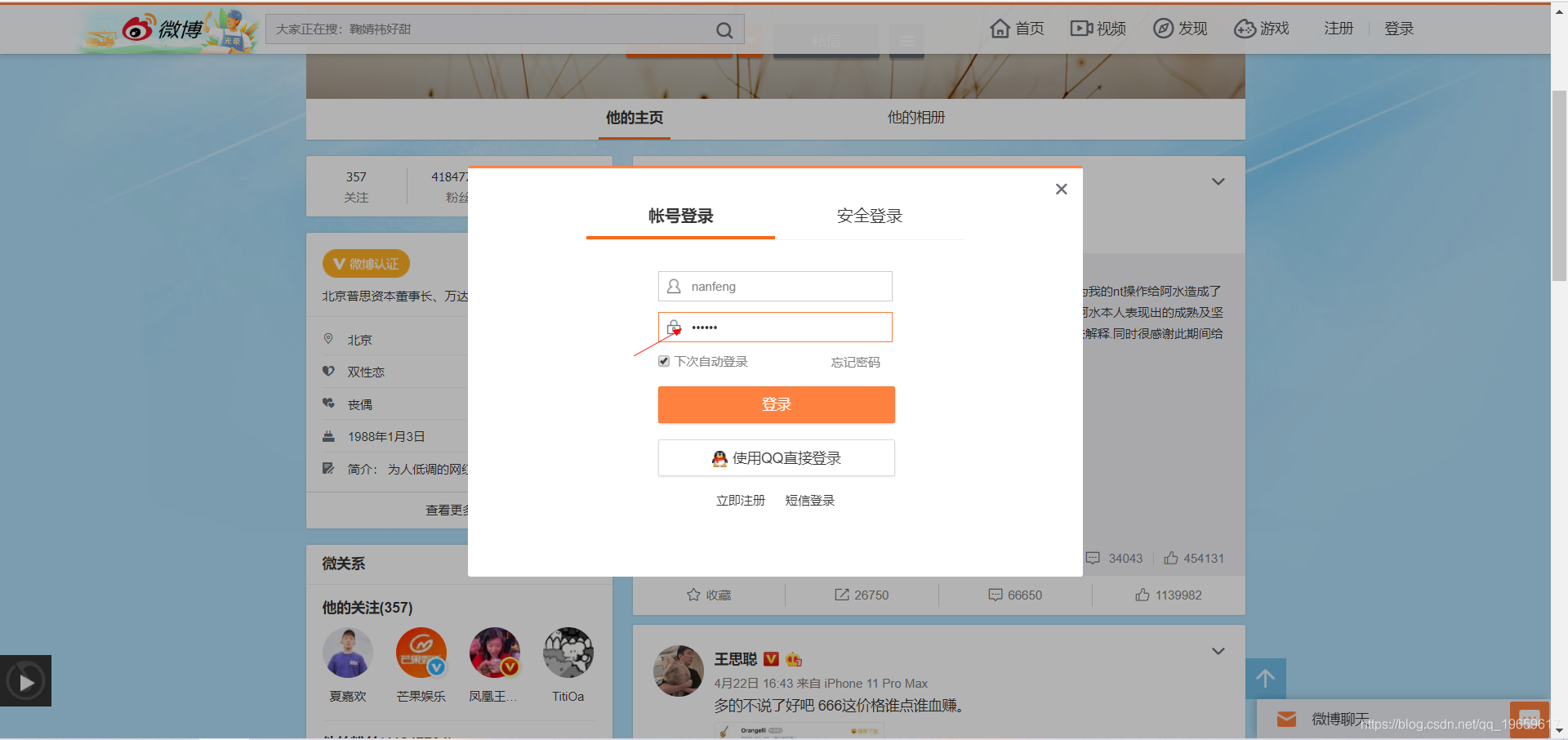
Task: Click the 立即注册 link
Action: click(741, 501)
